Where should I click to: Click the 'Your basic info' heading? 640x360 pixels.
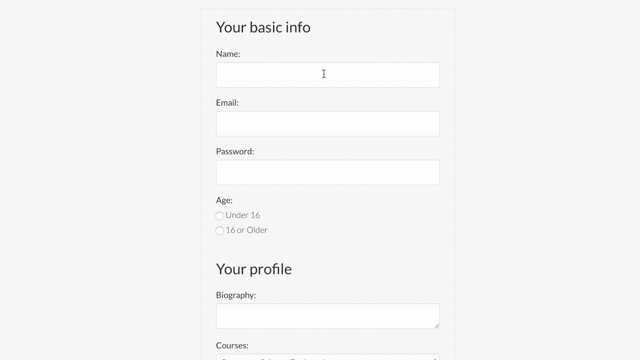(263, 27)
